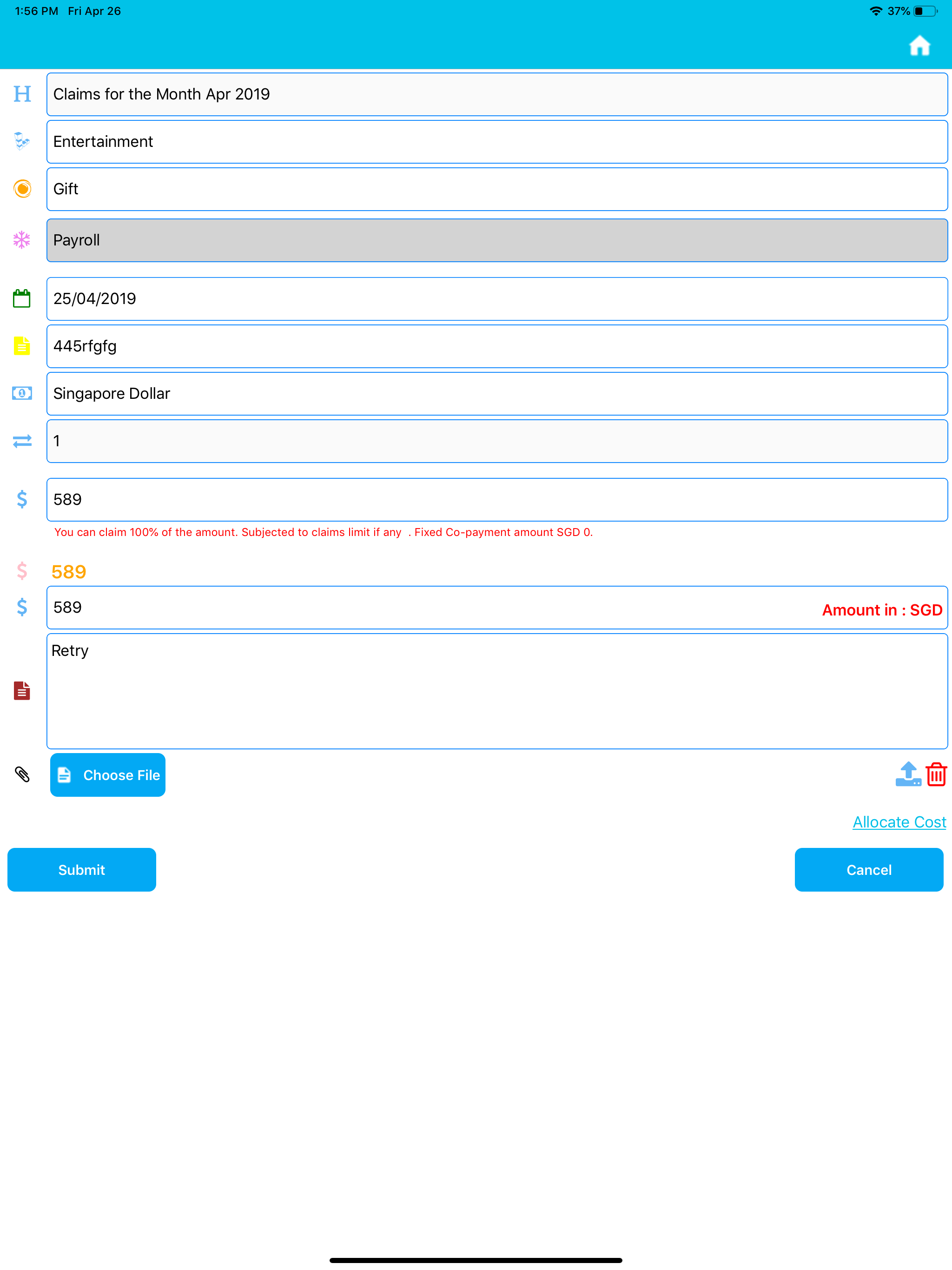Click the blue H header icon
The image size is (952, 1270).
(x=22, y=93)
